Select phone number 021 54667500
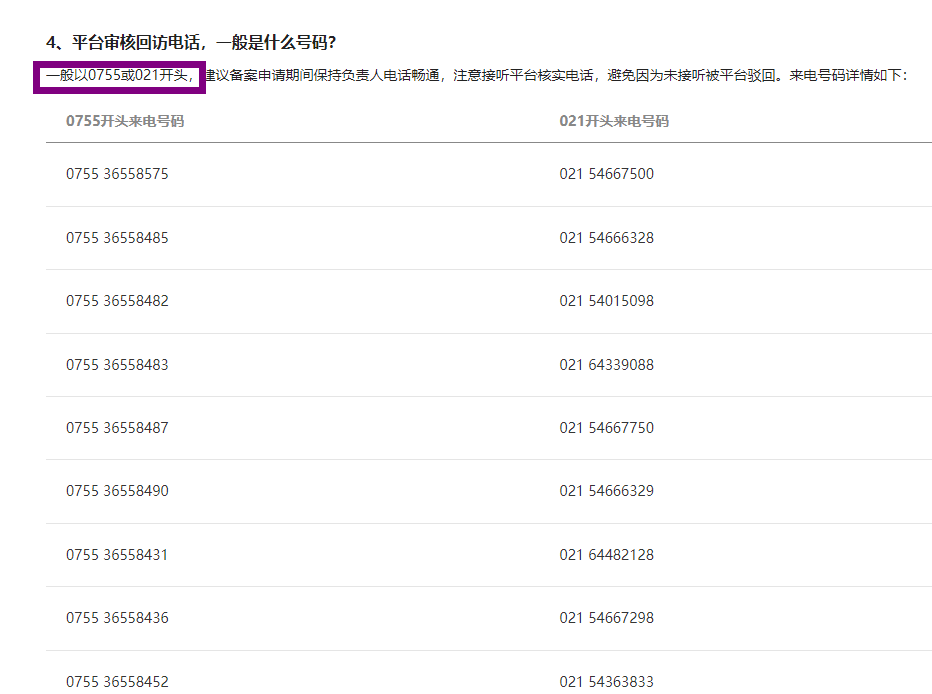Screen dimensions: 932x694 tap(606, 174)
